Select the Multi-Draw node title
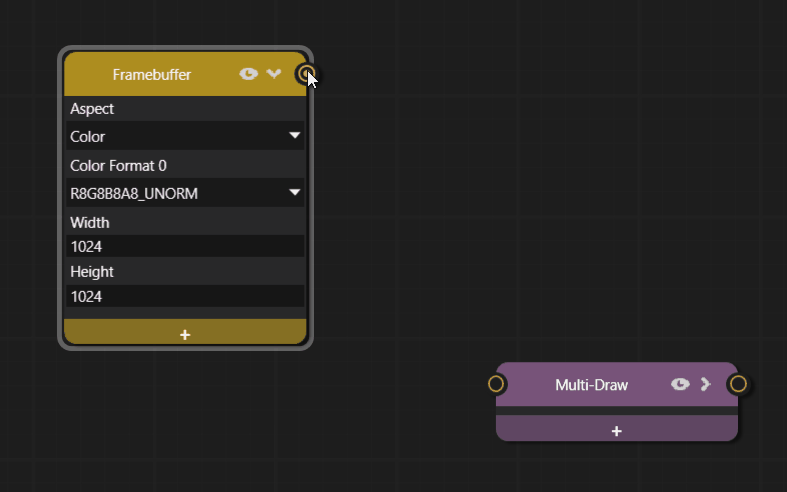Screen dimensions: 787x492 591,385
